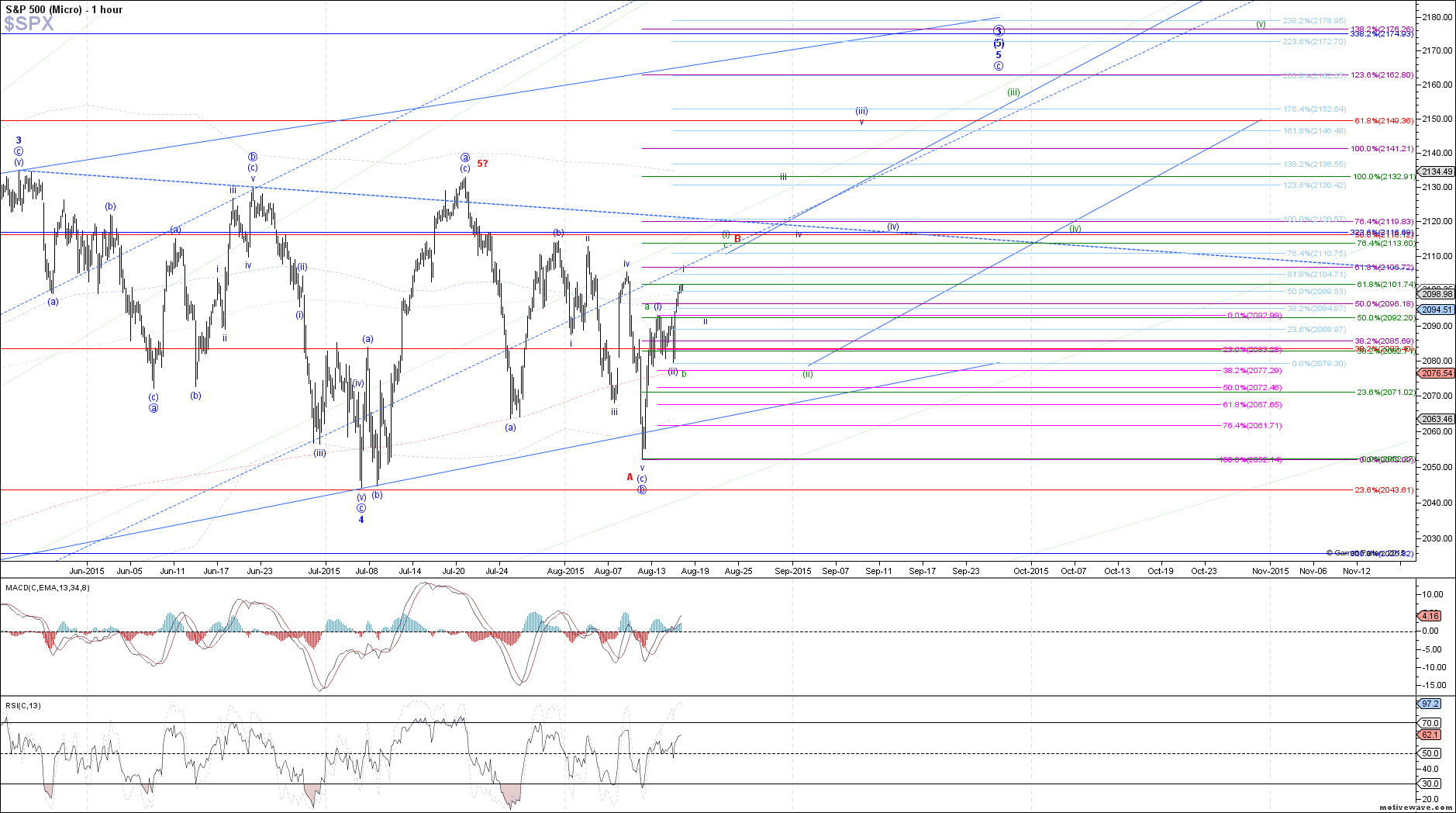Click the Nov-2015 date axis label
This screenshot has height=813, width=1456.
tap(1271, 571)
